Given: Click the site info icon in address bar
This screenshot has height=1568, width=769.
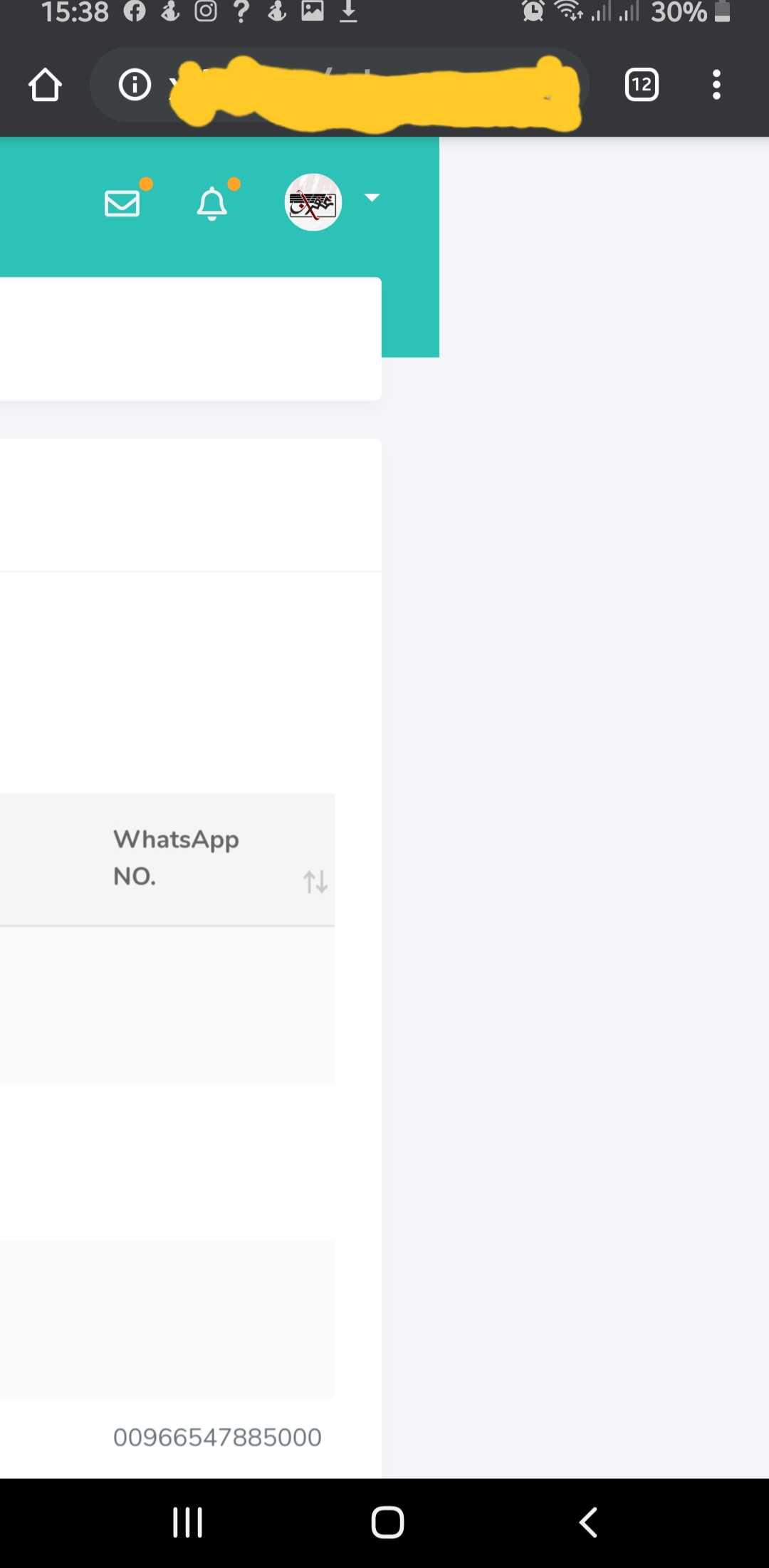Looking at the screenshot, I should click(134, 84).
